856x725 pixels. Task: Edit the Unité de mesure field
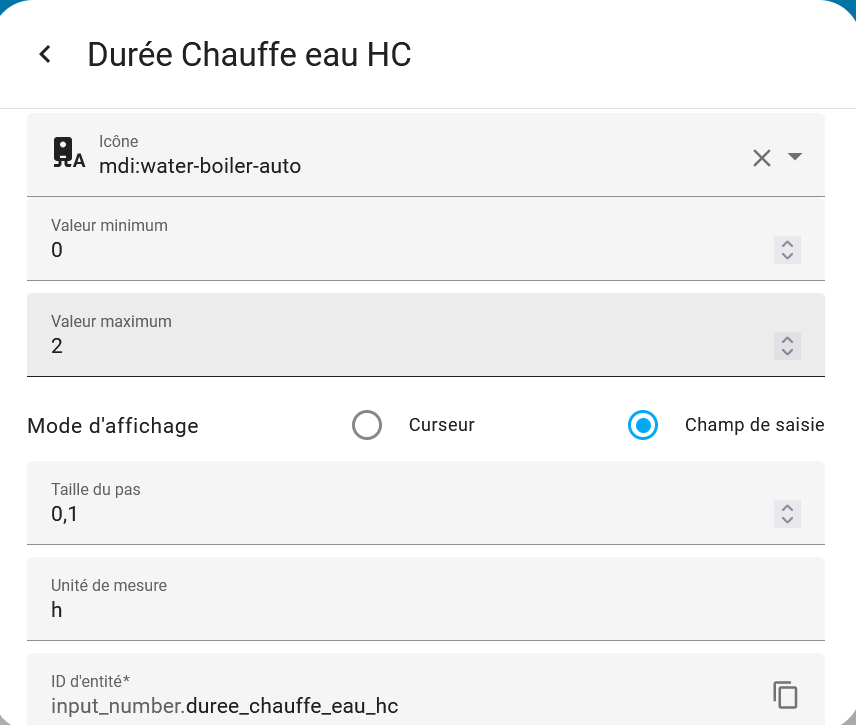pyautogui.click(x=400, y=609)
